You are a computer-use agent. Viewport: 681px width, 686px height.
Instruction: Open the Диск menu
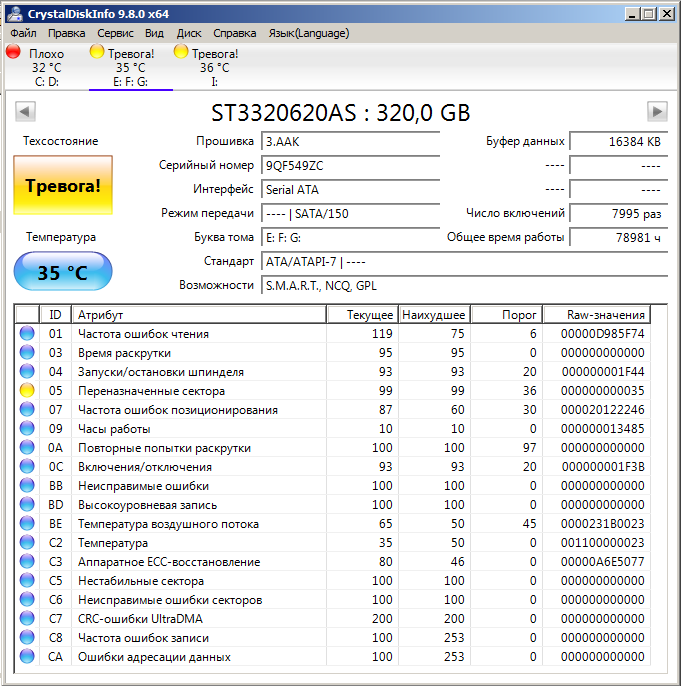(188, 33)
